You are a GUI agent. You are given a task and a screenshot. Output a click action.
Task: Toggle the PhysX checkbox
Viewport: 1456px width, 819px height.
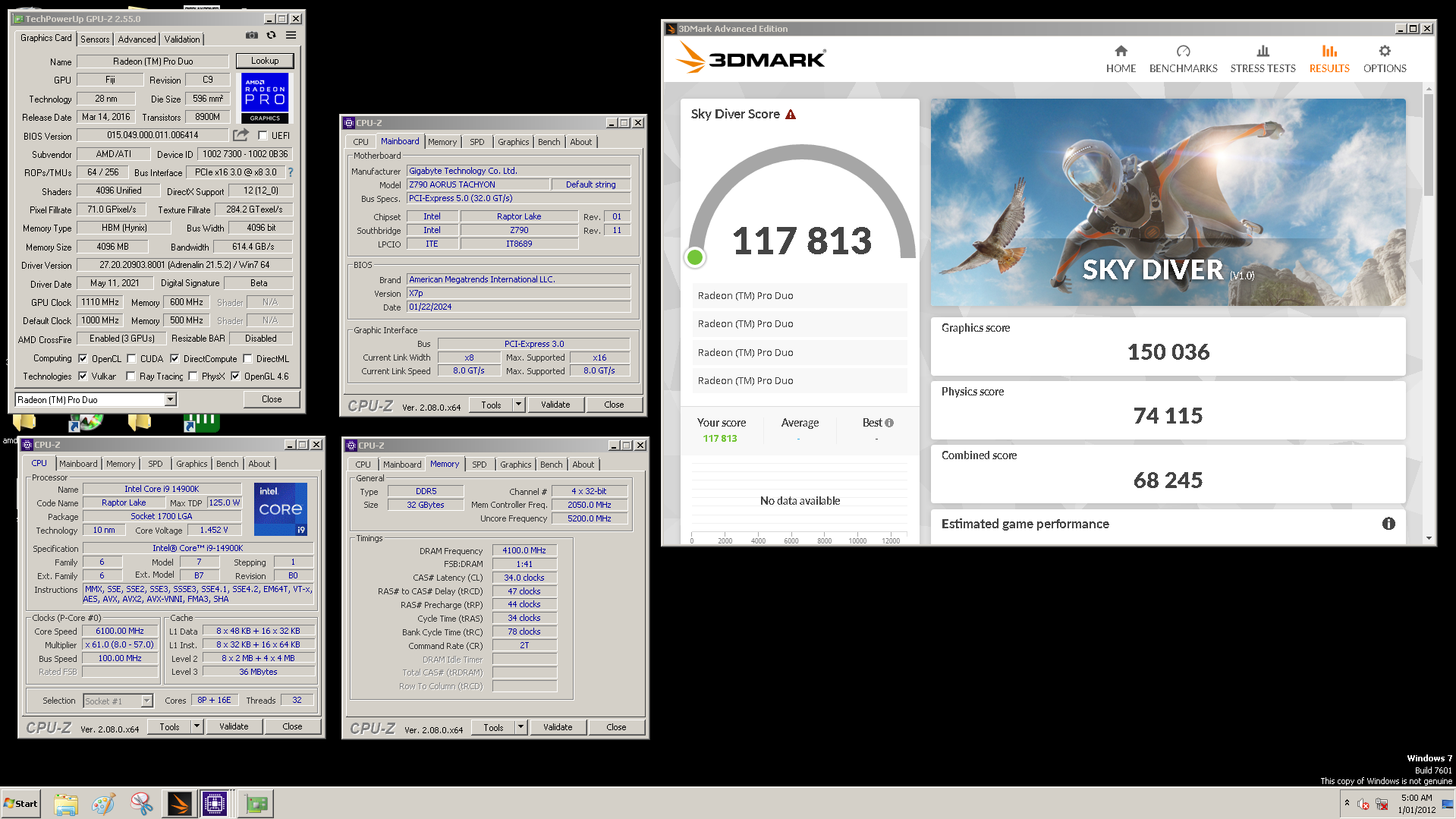193,376
